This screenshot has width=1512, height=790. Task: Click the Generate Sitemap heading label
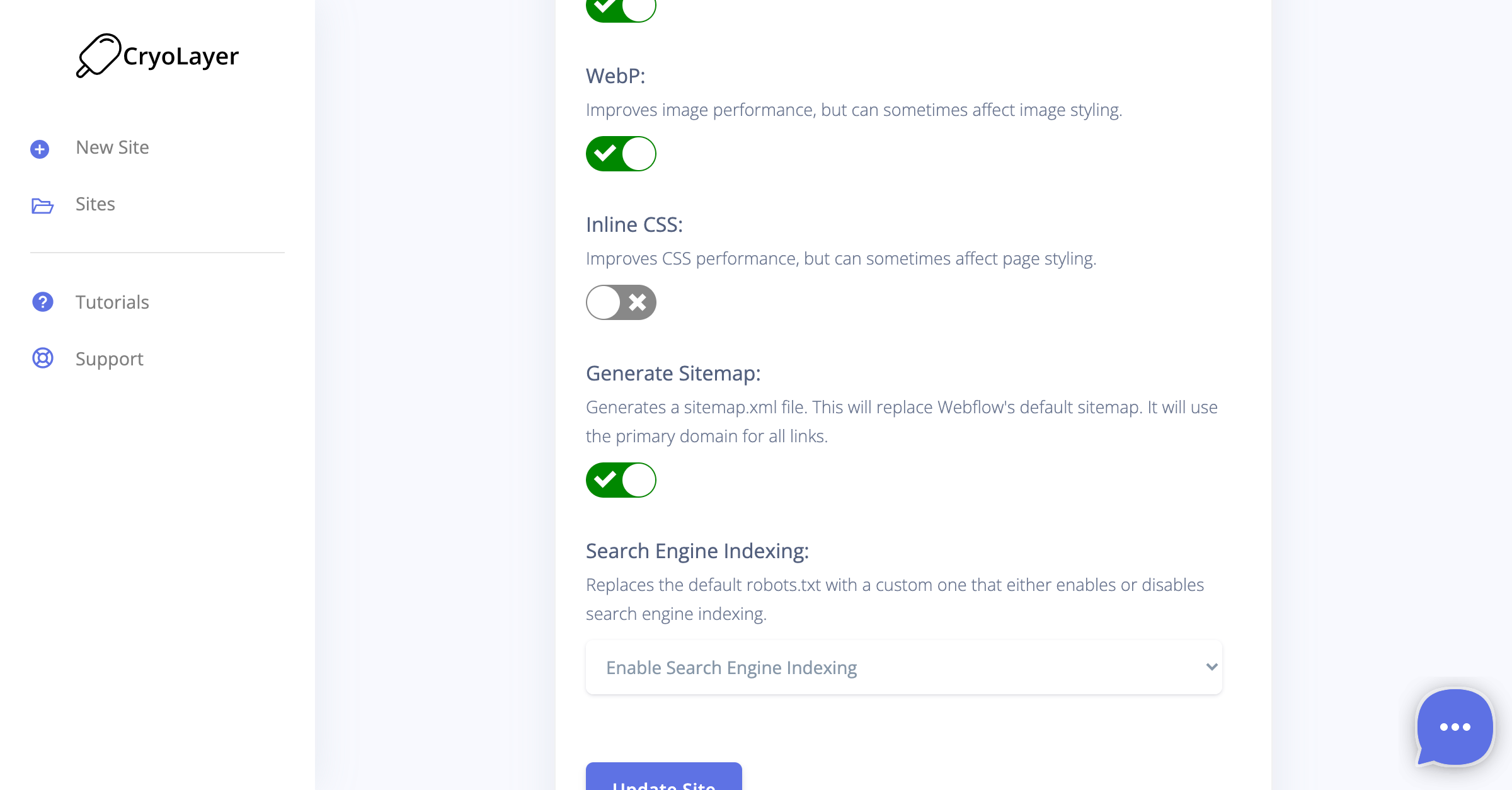pyautogui.click(x=673, y=374)
